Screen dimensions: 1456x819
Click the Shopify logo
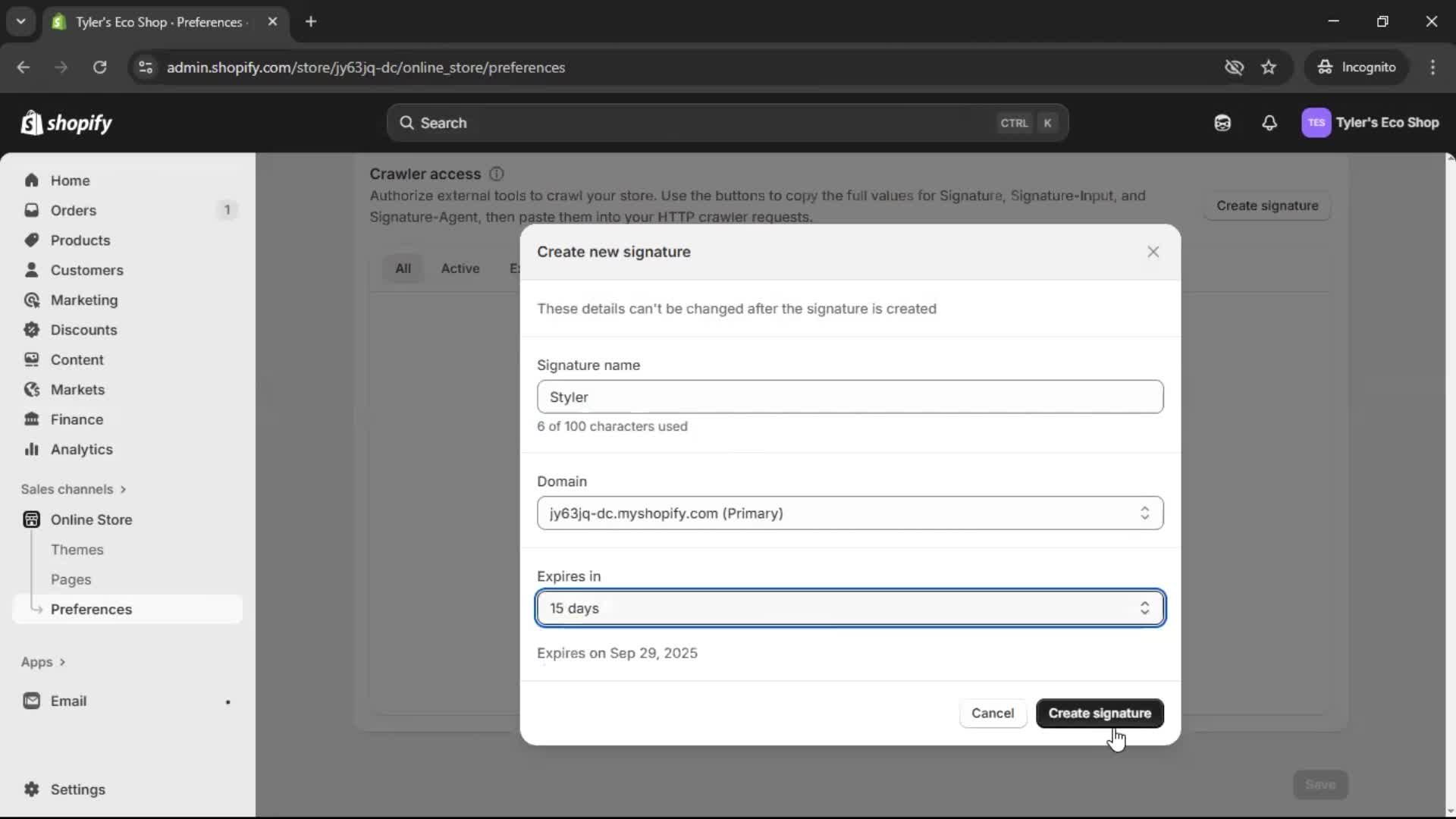(67, 123)
